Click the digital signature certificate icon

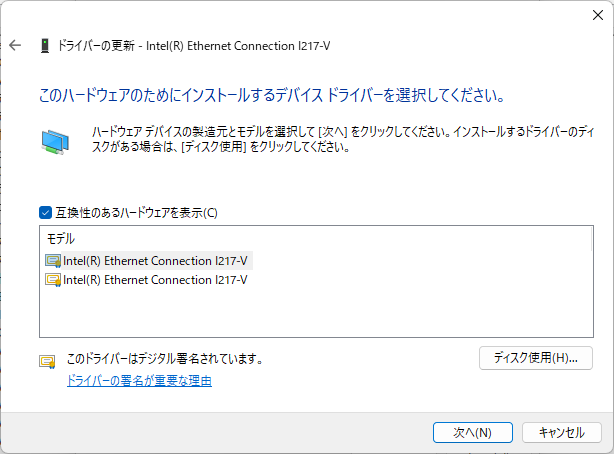click(47, 362)
